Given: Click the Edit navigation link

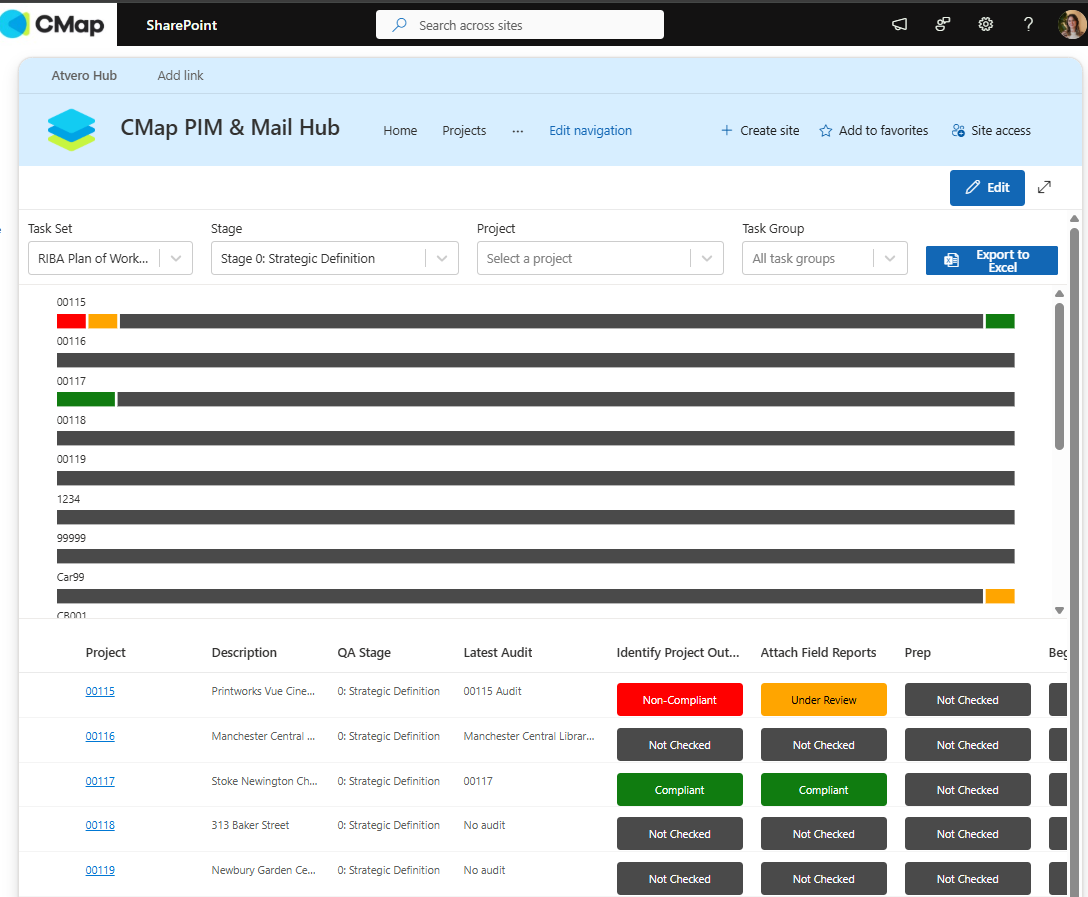Looking at the screenshot, I should (x=590, y=130).
